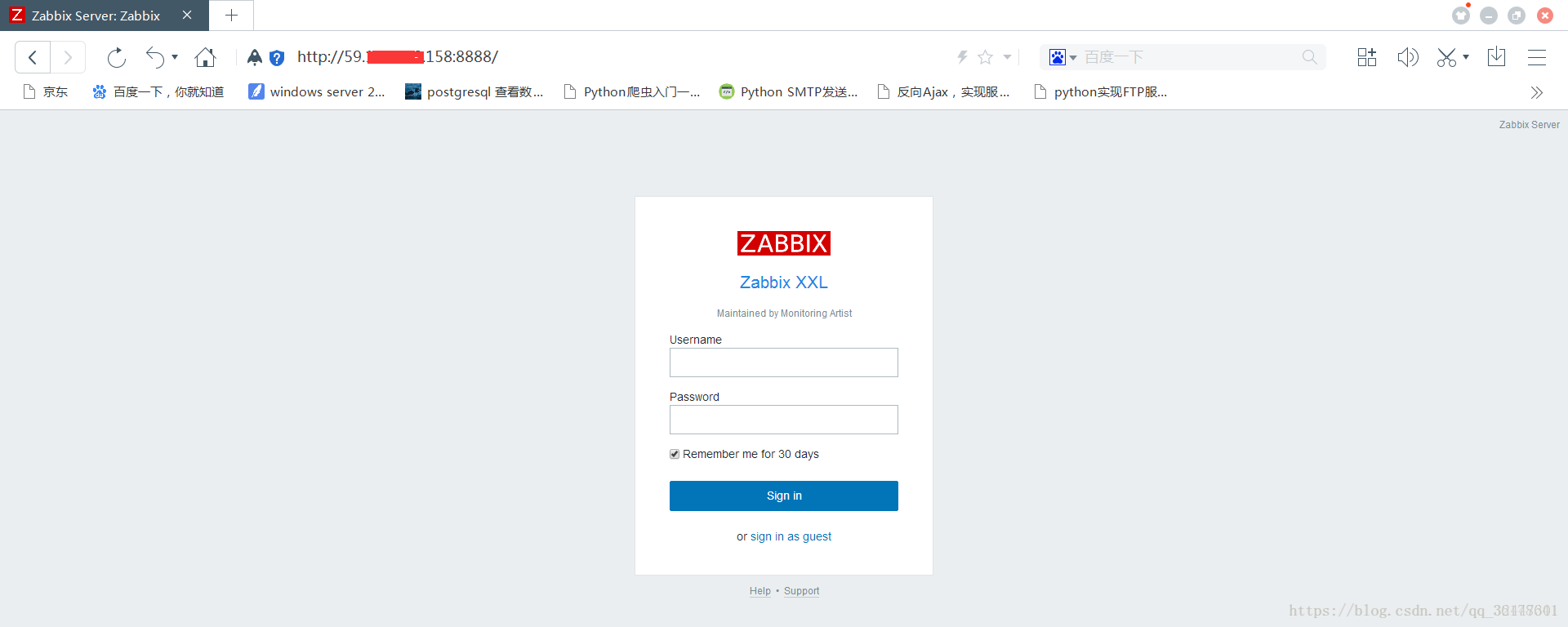The height and width of the screenshot is (627, 1568).
Task: Open the 京东 bookmark
Action: 46,92
